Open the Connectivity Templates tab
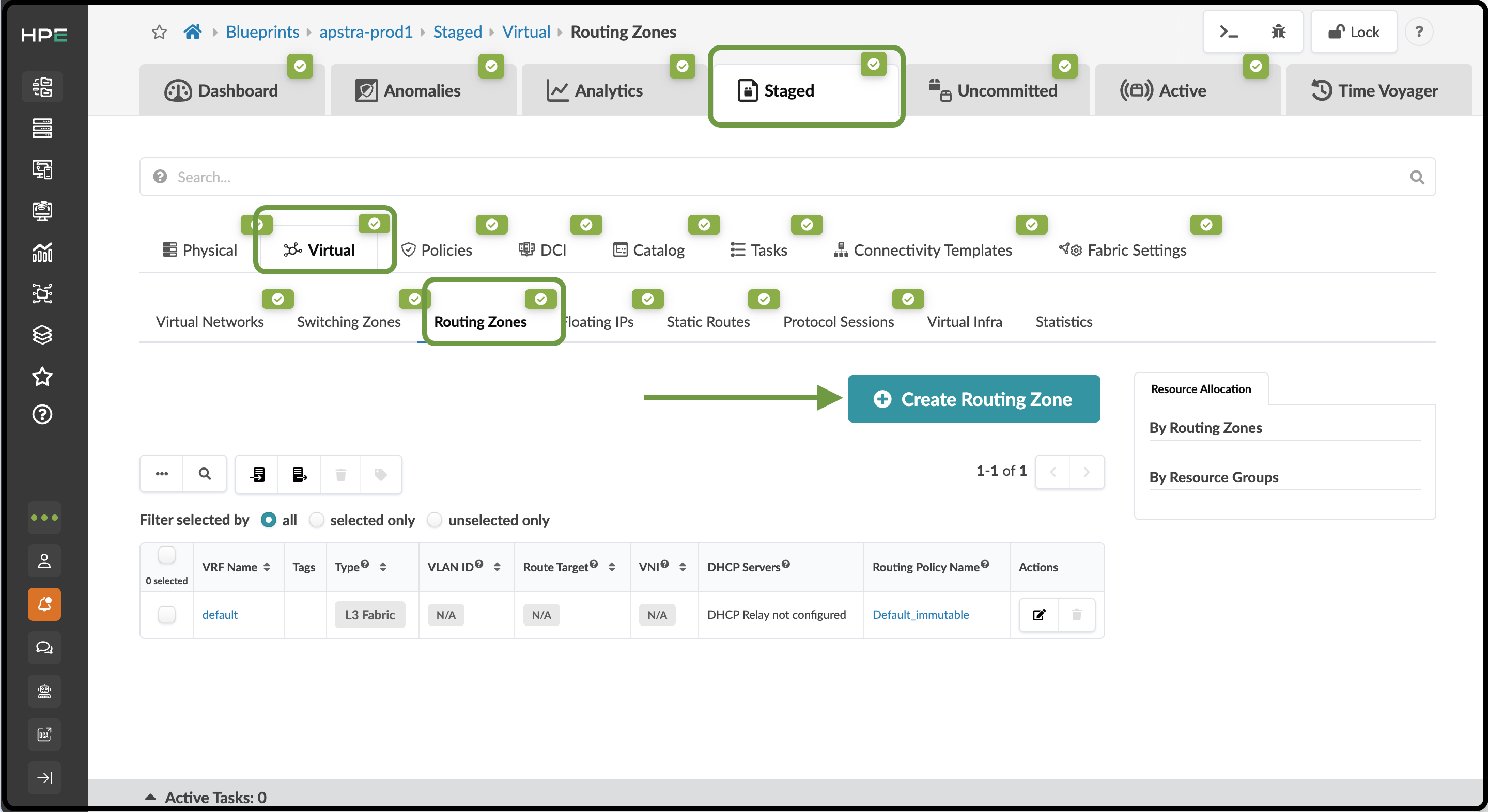This screenshot has width=1488, height=812. 922,250
